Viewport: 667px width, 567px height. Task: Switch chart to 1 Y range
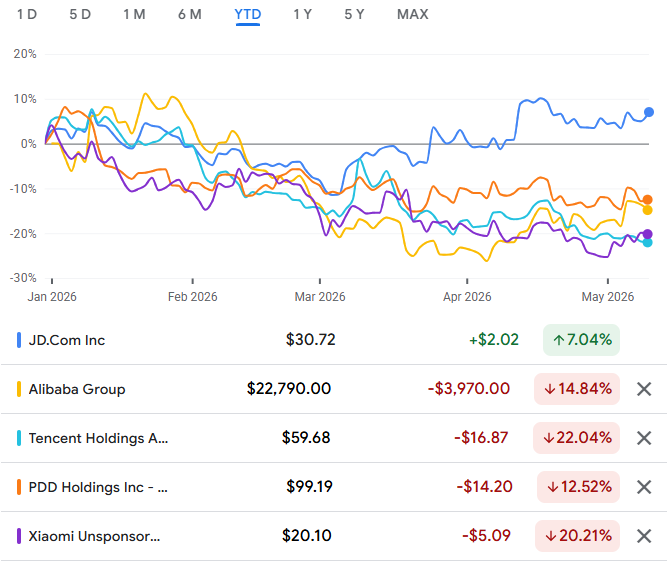click(x=302, y=14)
